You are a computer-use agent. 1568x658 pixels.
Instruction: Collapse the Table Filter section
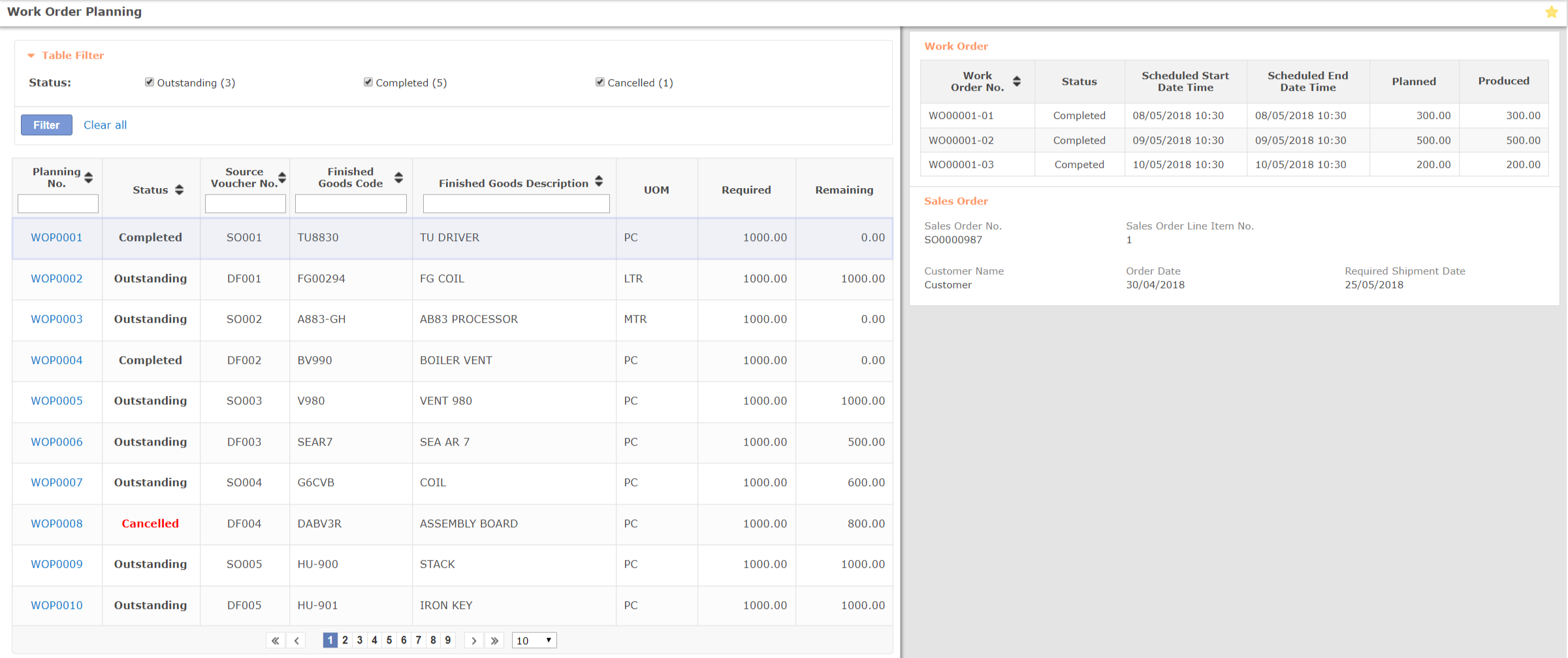point(31,56)
